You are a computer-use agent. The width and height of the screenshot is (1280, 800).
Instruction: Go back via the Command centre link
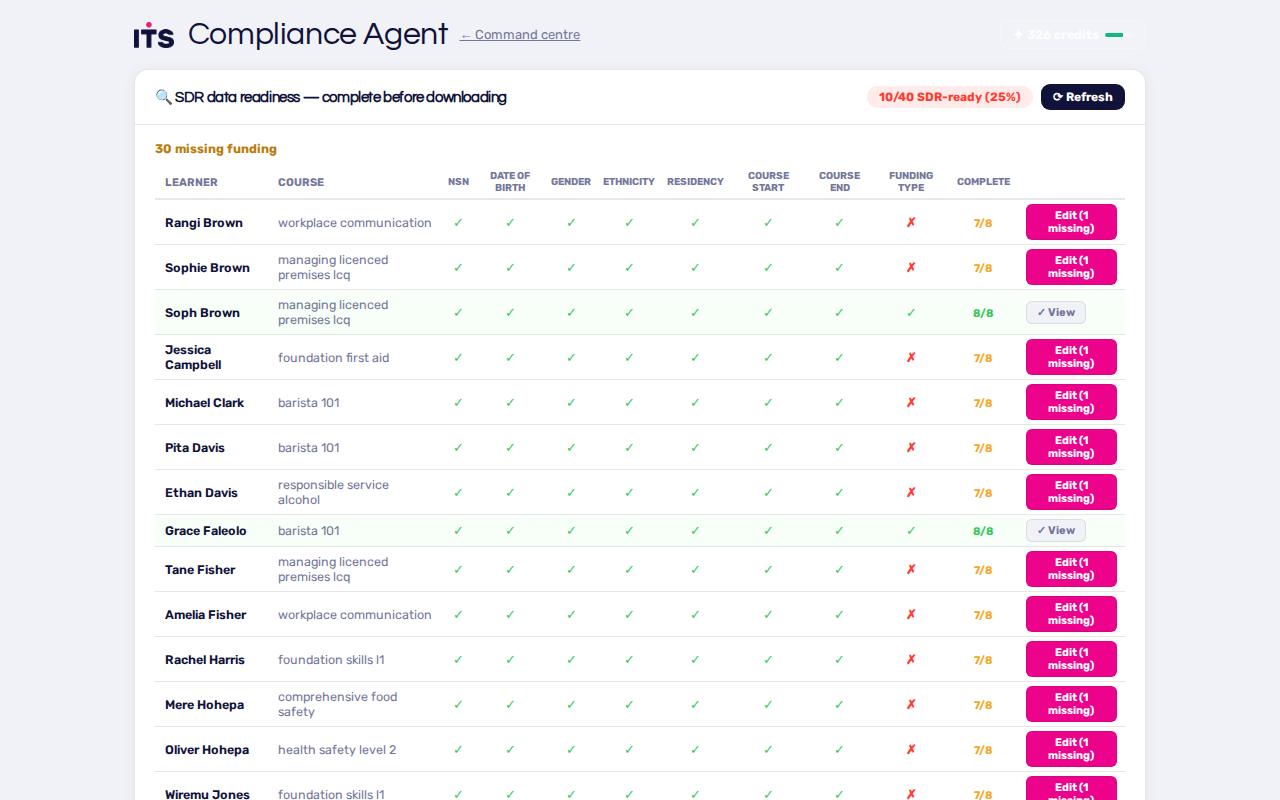pos(520,35)
